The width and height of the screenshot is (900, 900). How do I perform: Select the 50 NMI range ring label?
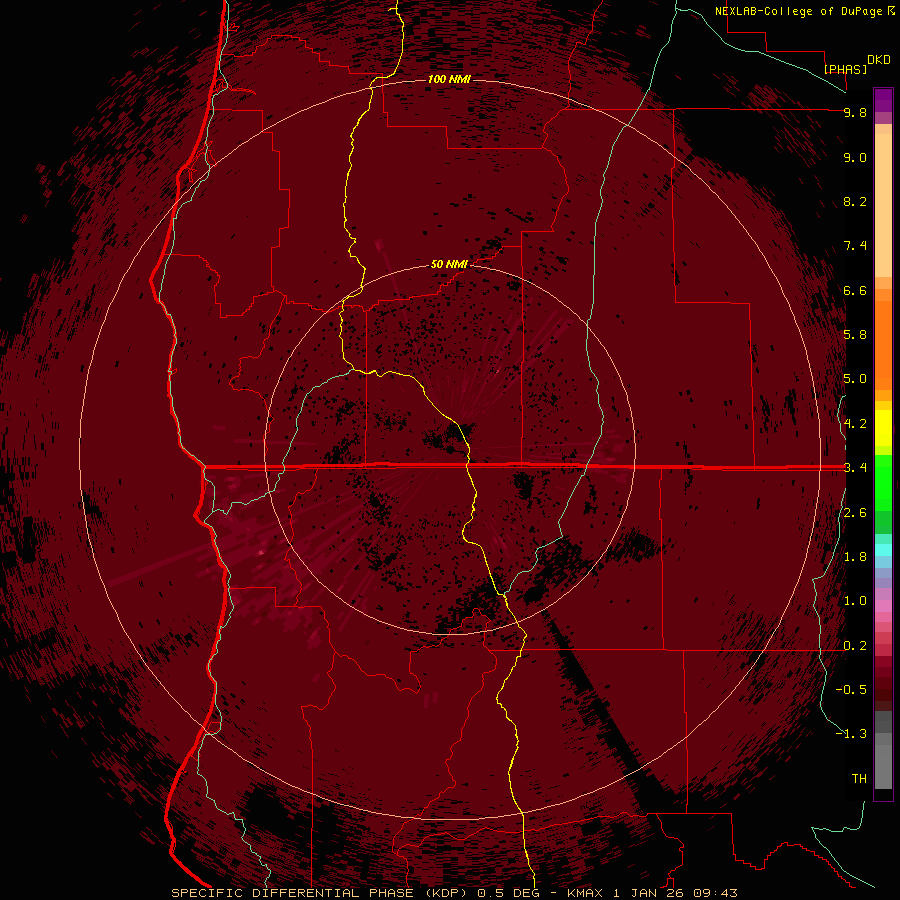point(449,264)
